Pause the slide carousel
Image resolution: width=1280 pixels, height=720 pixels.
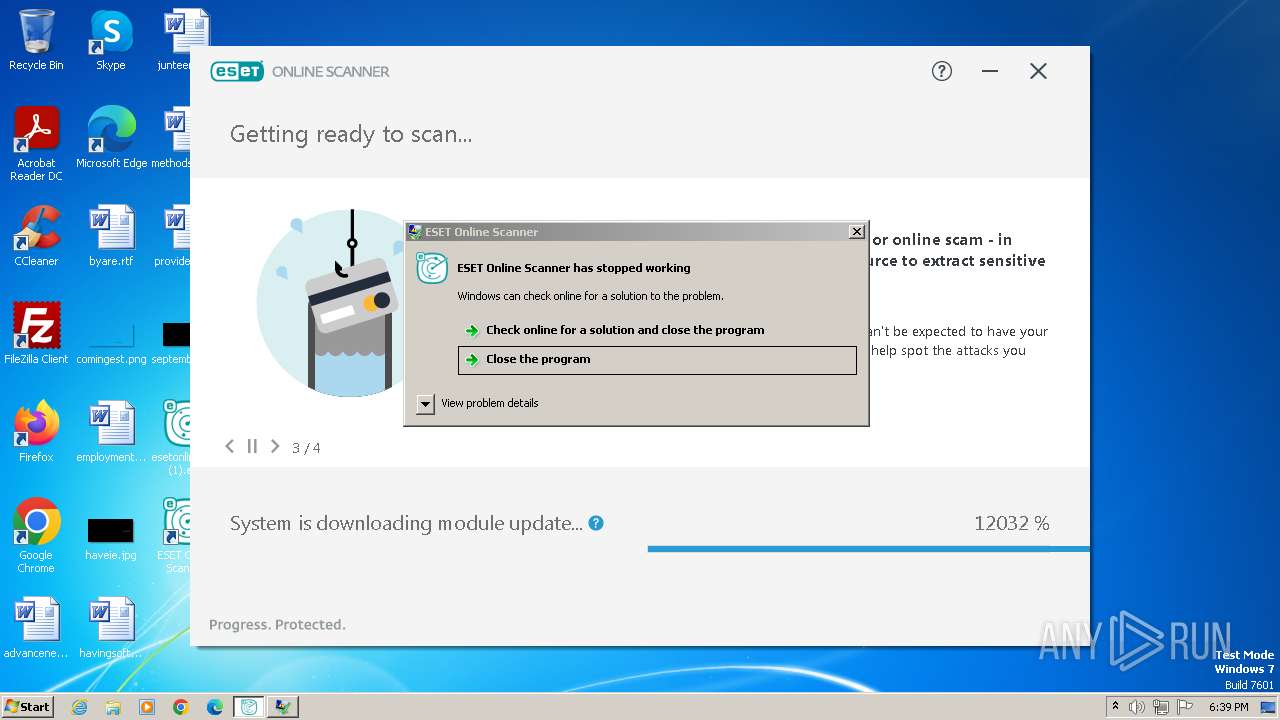click(252, 447)
